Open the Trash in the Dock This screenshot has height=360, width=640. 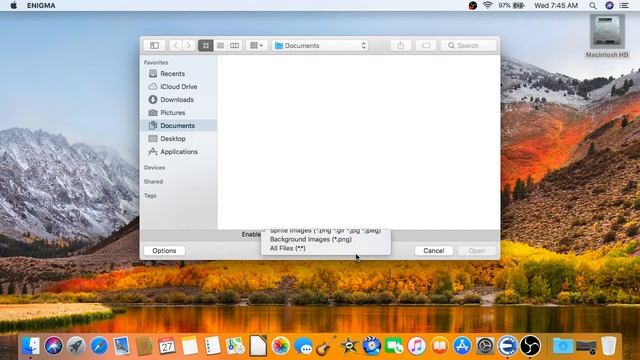(x=609, y=346)
